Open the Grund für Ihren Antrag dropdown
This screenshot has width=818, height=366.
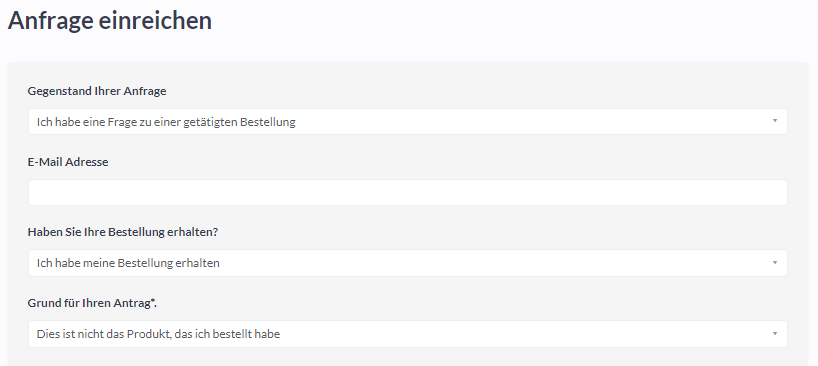(x=407, y=334)
